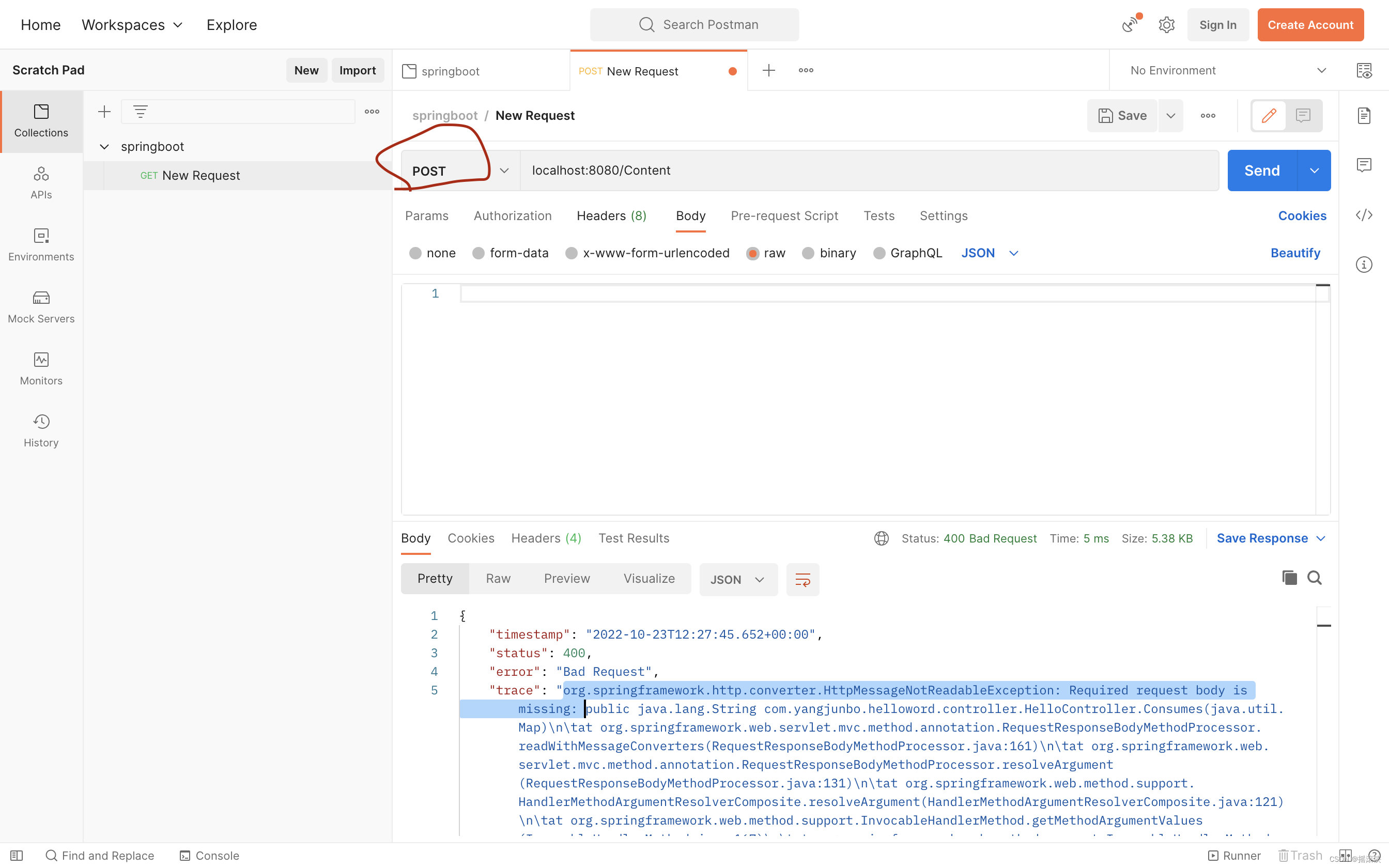Switch to build mode pencil icon

[x=1269, y=115]
